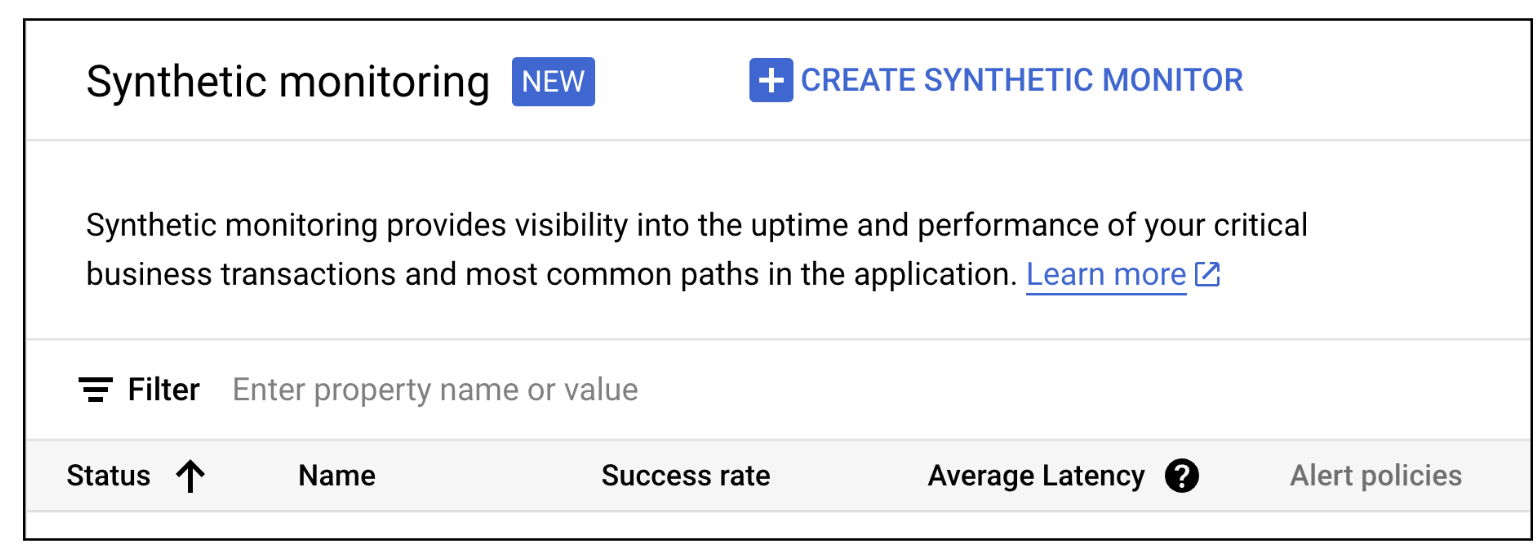Image resolution: width=1538 pixels, height=556 pixels.
Task: Click the empty table area below Success rate
Action: pos(685,526)
